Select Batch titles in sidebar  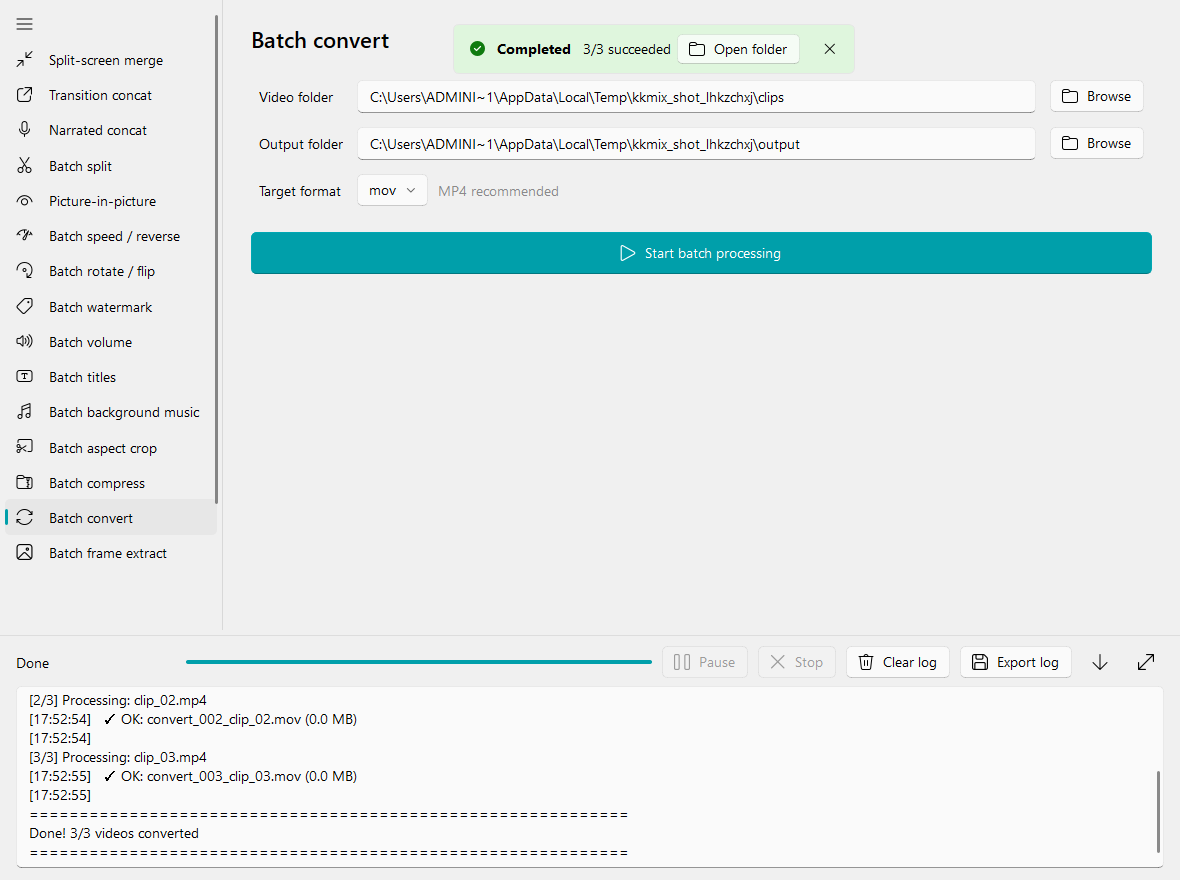point(111,376)
